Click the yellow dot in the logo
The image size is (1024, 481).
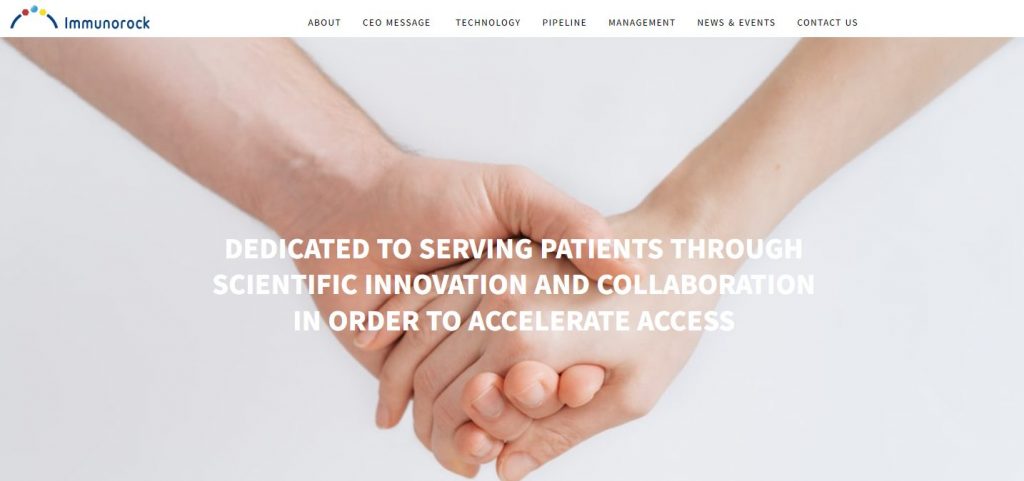(x=42, y=12)
